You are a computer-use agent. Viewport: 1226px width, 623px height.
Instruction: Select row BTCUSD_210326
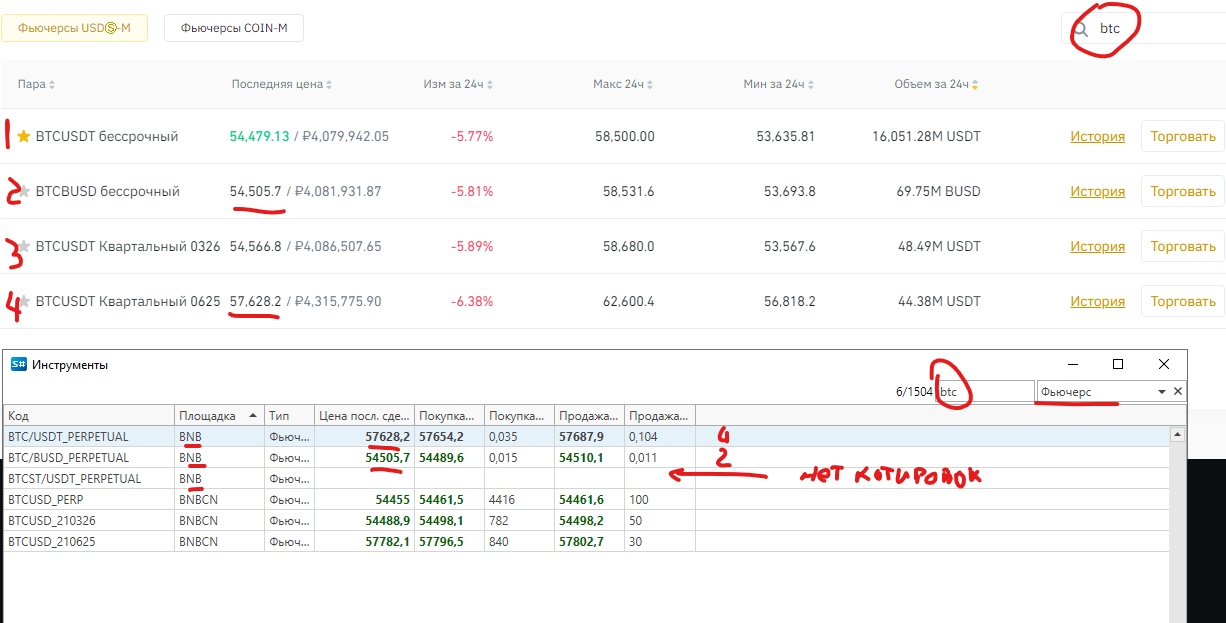[586, 521]
